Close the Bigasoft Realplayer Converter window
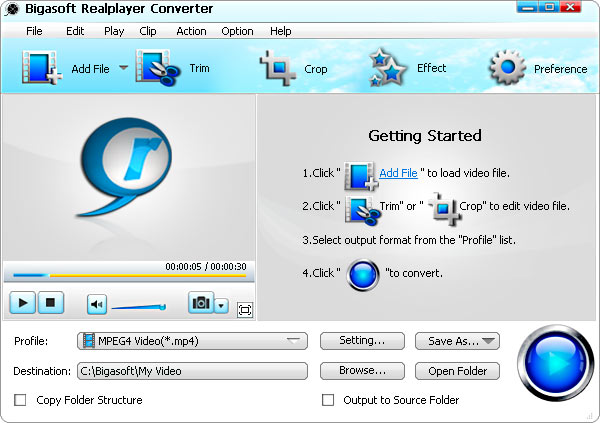 (571, 7)
